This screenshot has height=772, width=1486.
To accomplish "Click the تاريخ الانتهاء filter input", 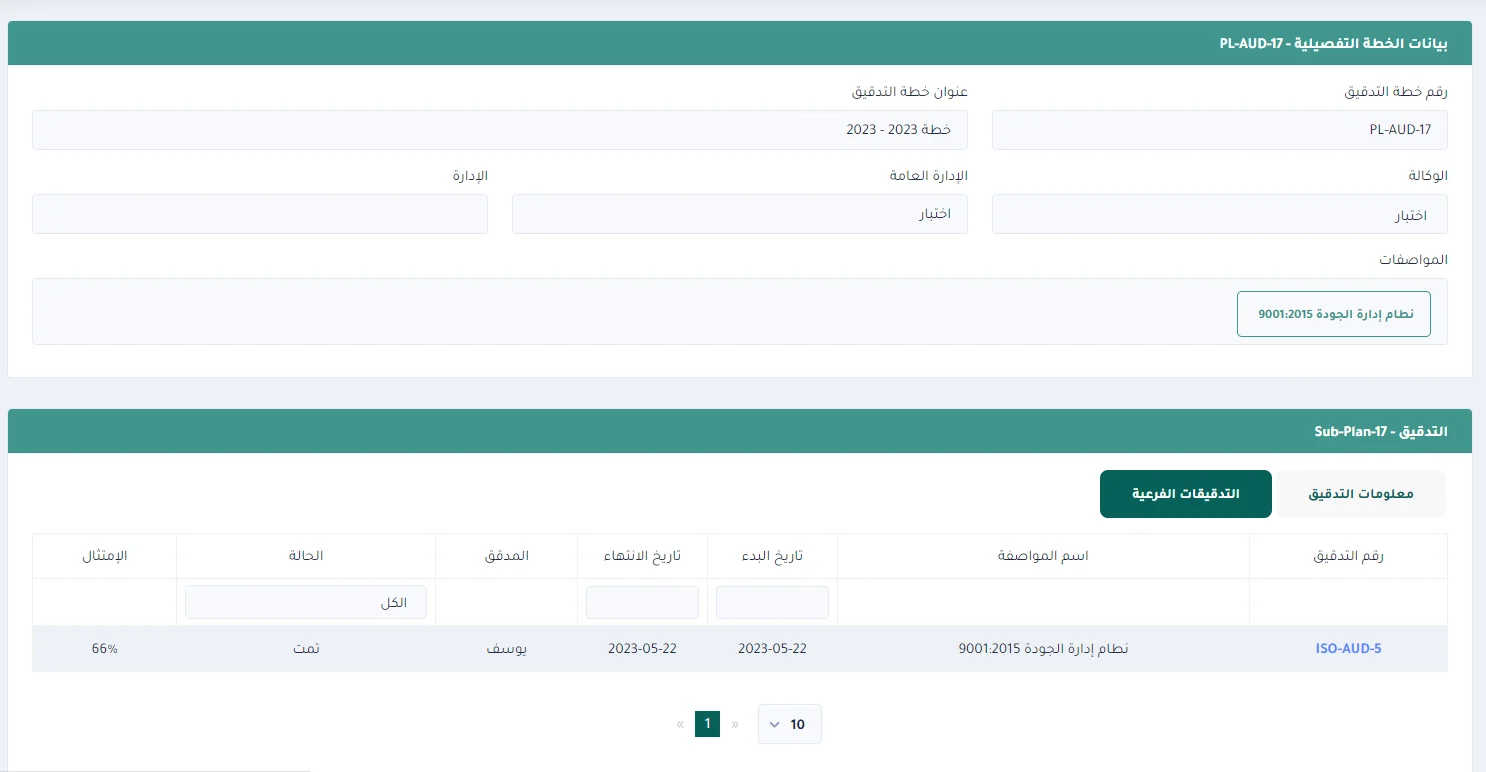I will pyautogui.click(x=642, y=602).
